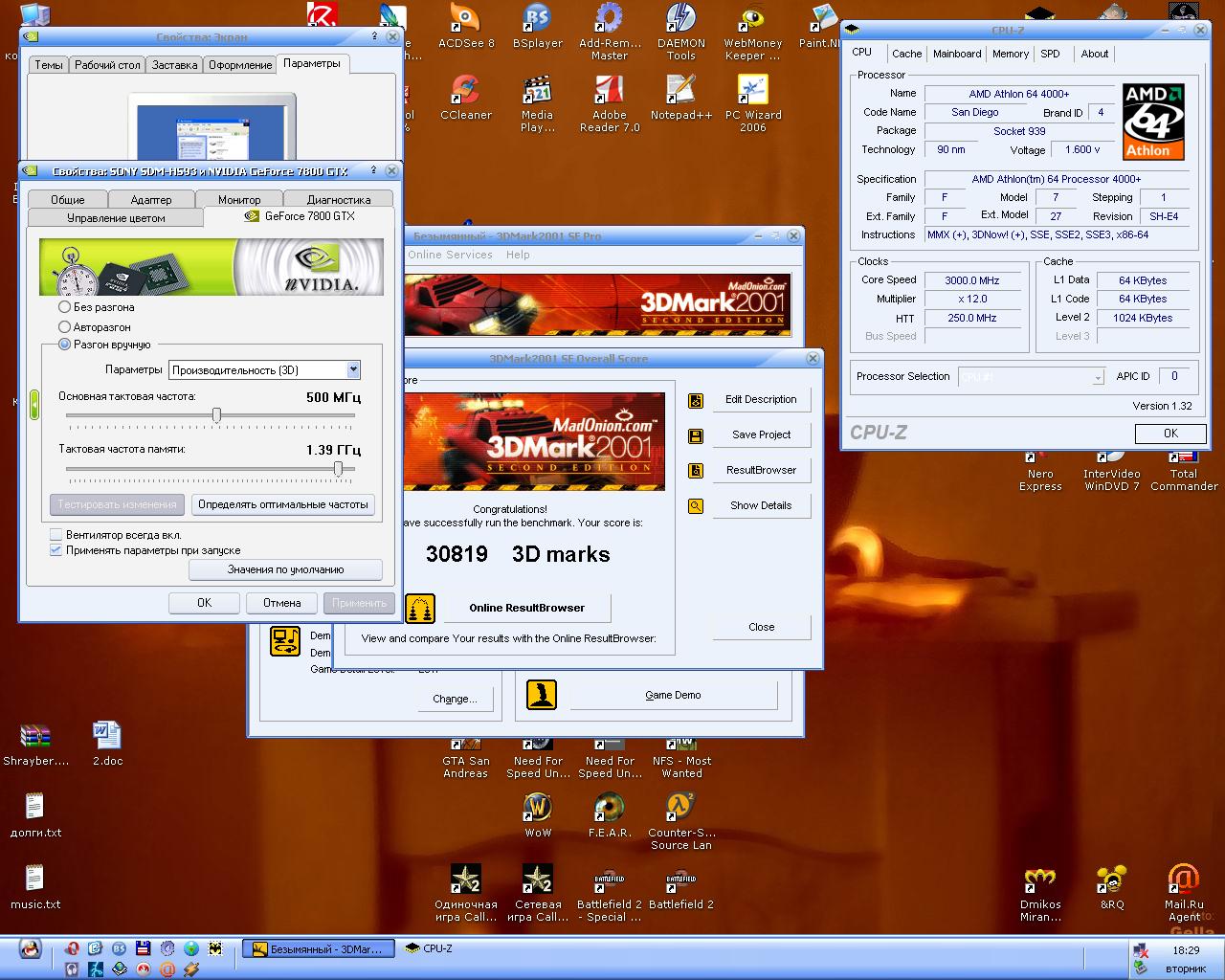Click the Start button on taskbar

point(31,949)
